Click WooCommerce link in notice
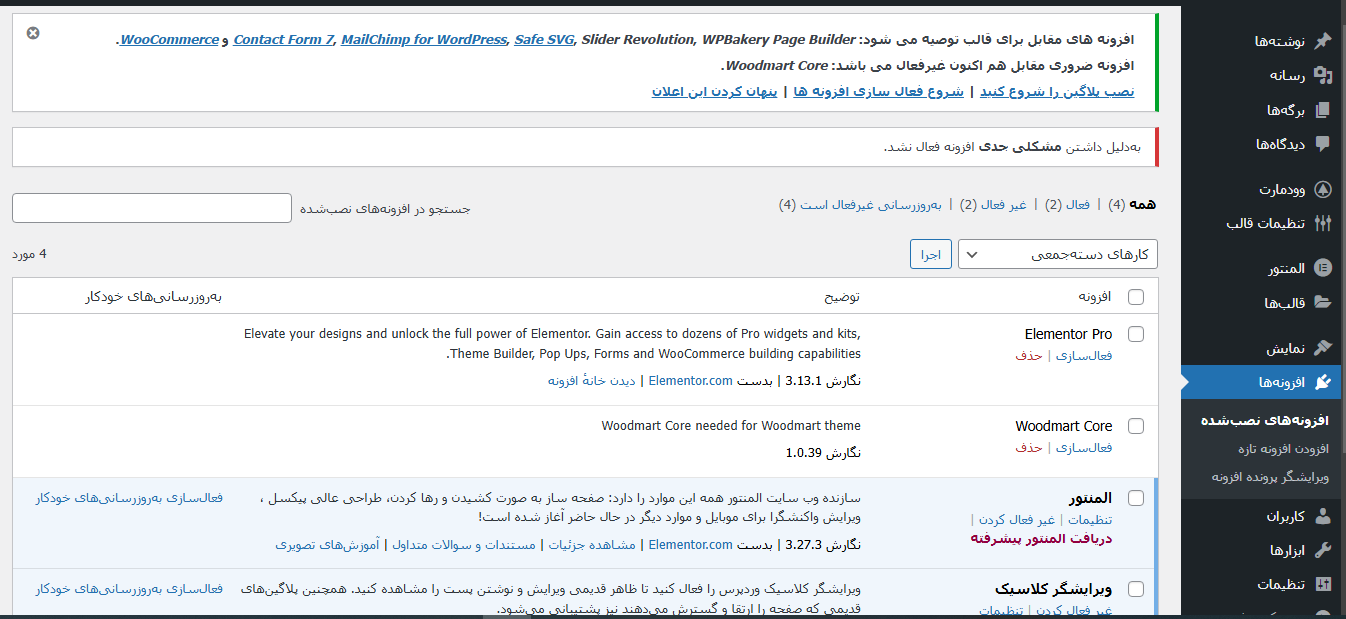Screen dimensions: 1346x619 [170, 39]
